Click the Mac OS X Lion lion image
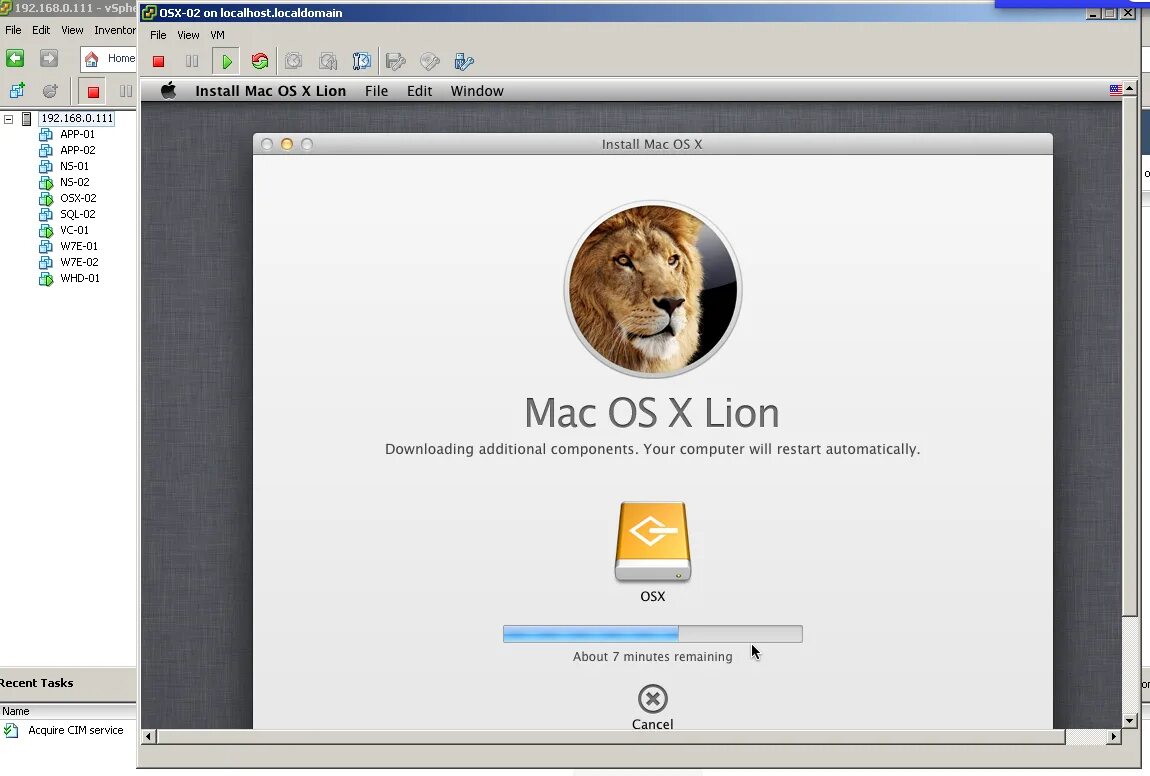 click(653, 289)
